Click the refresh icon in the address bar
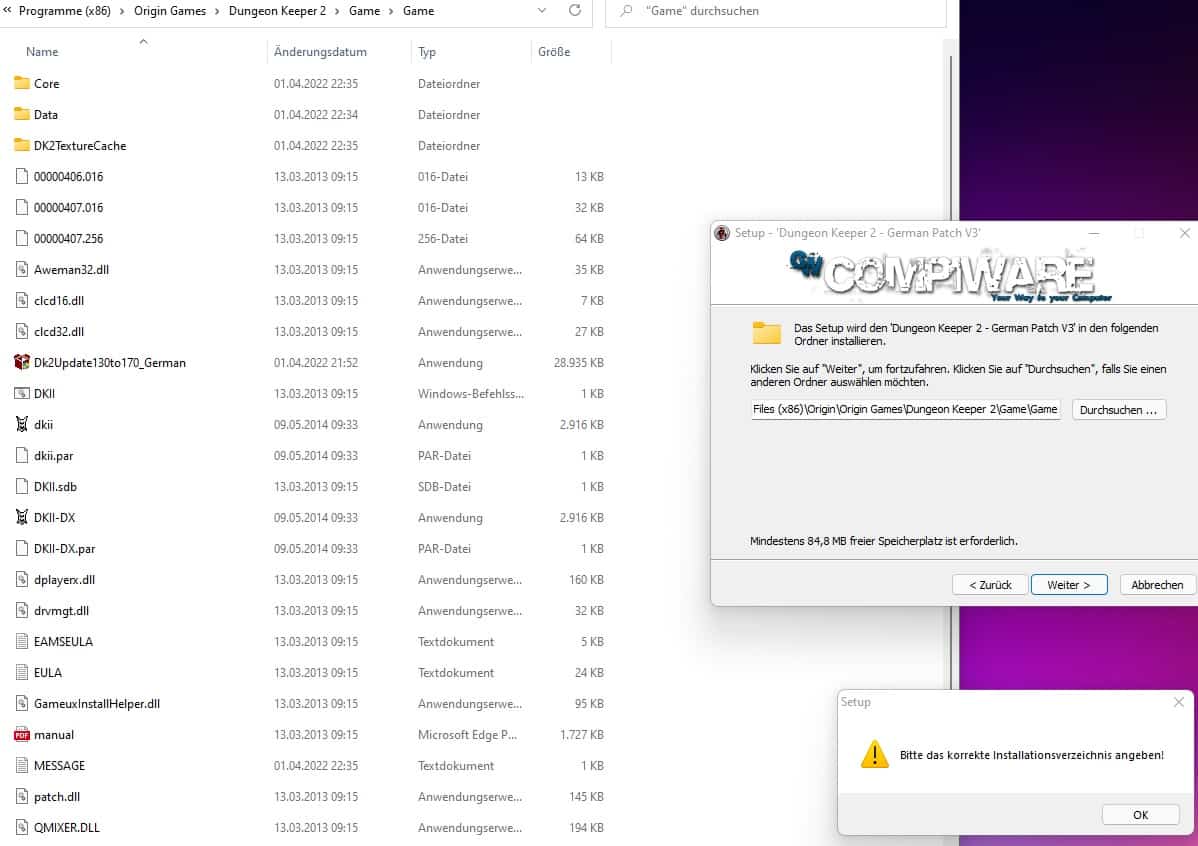Screen dimensions: 1198x846 [575, 11]
